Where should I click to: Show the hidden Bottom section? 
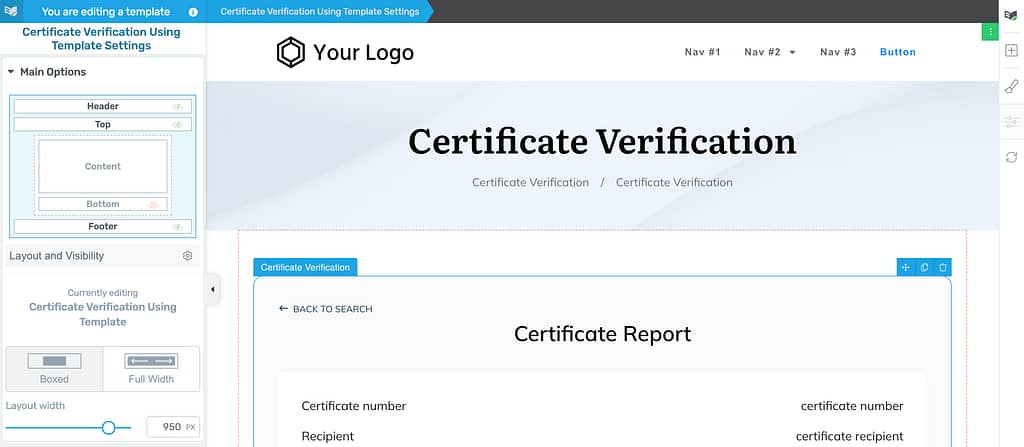click(153, 204)
